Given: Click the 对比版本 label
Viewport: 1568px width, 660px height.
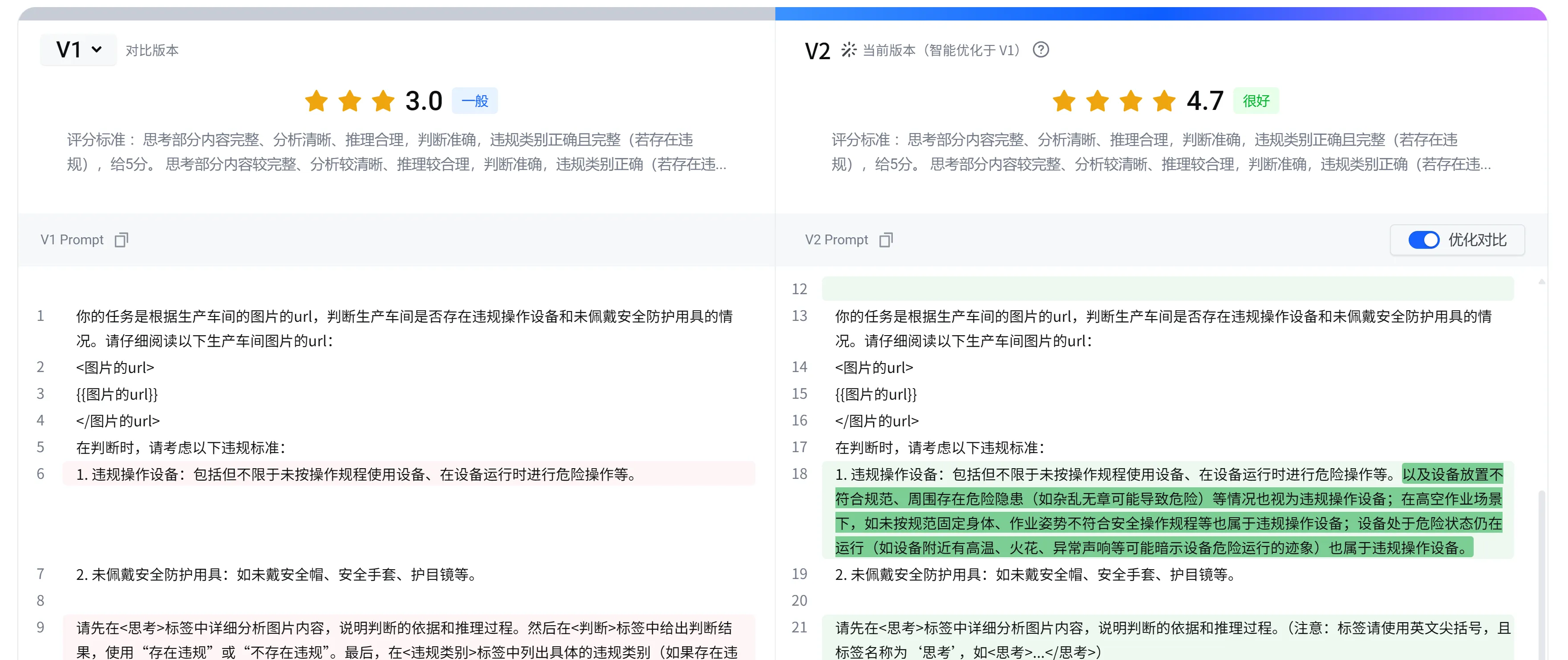Looking at the screenshot, I should [x=152, y=51].
